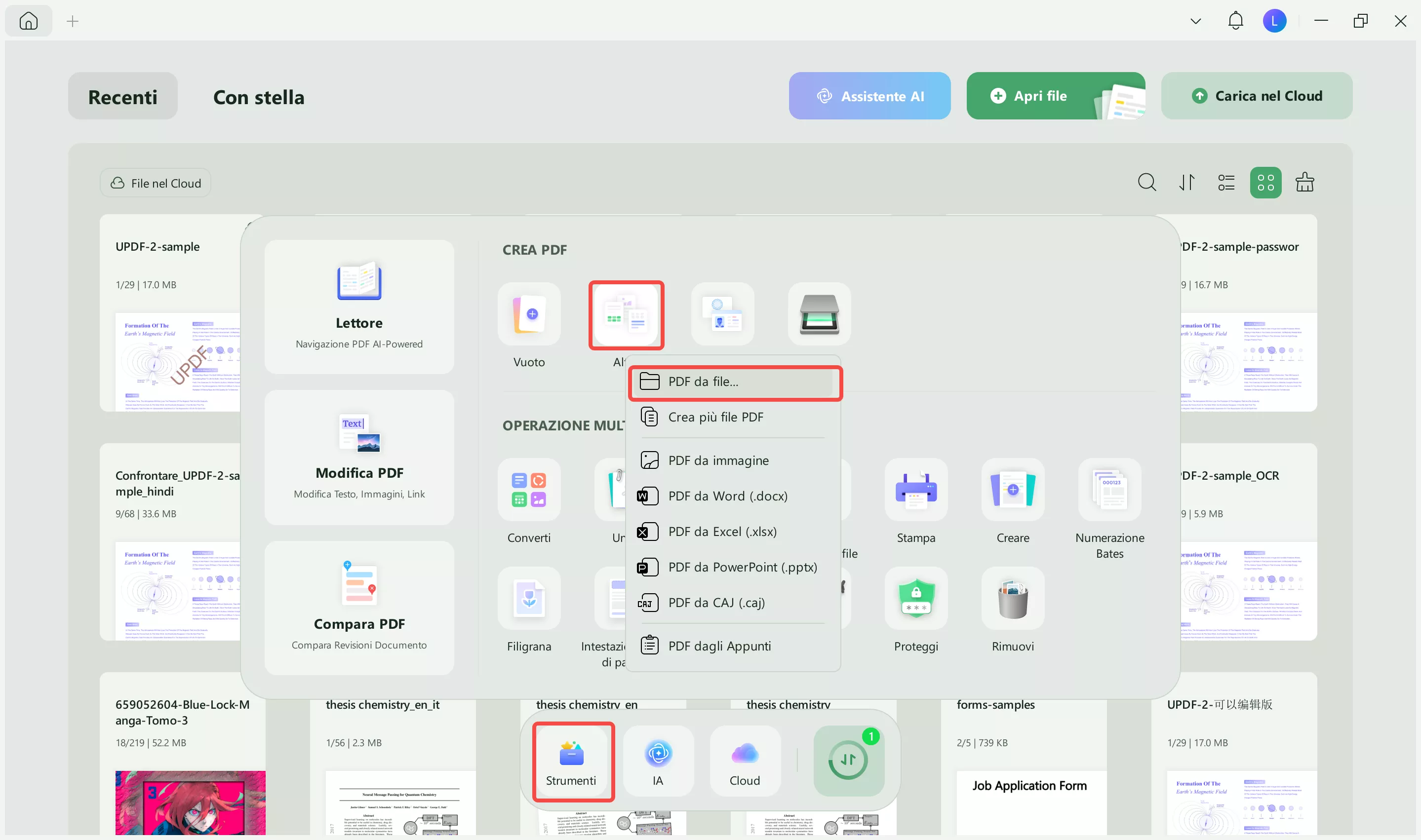
Task: Open the Converti batch tool
Action: 529,490
